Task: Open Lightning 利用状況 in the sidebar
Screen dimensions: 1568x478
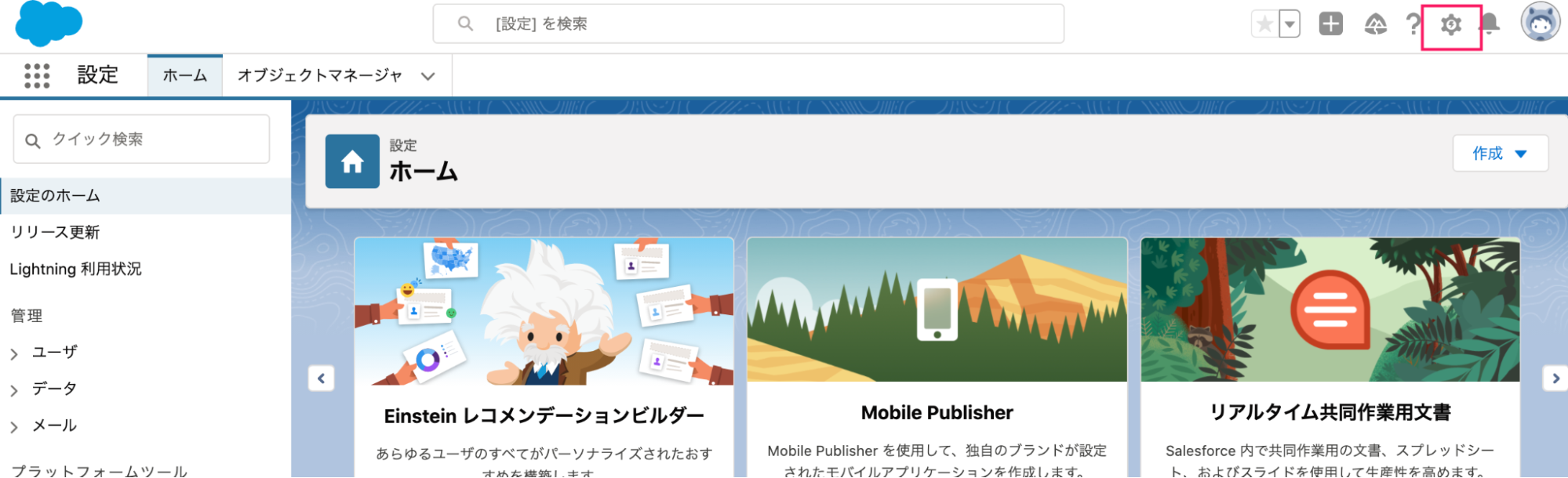Action: click(x=75, y=270)
